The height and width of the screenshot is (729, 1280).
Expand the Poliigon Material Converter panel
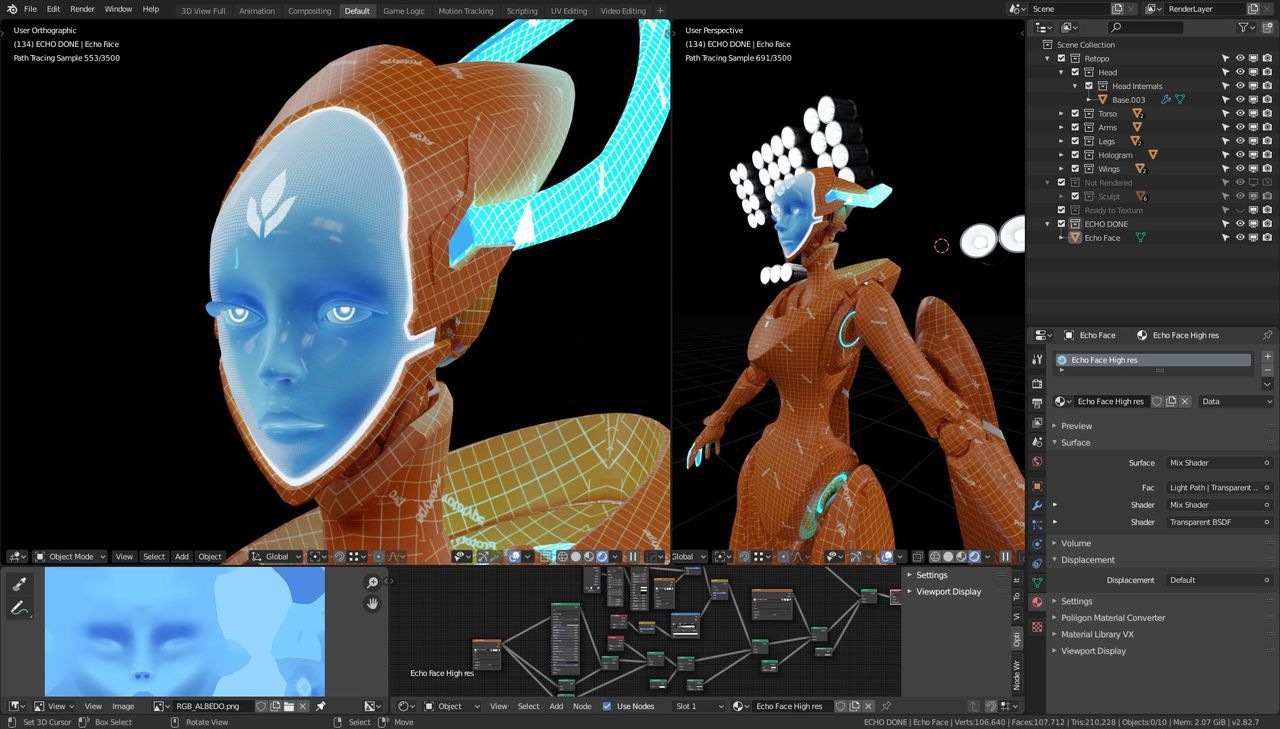(x=1112, y=618)
